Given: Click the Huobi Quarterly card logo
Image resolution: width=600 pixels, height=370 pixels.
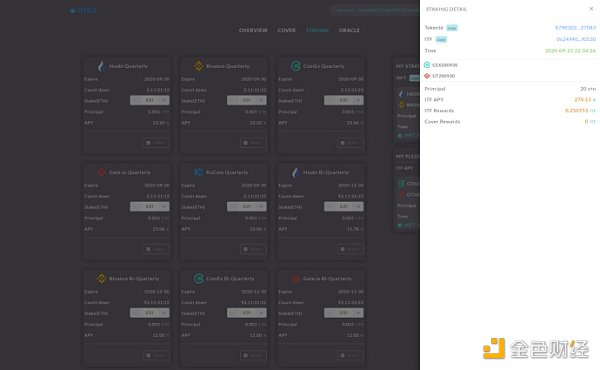Looking at the screenshot, I should 102,66.
